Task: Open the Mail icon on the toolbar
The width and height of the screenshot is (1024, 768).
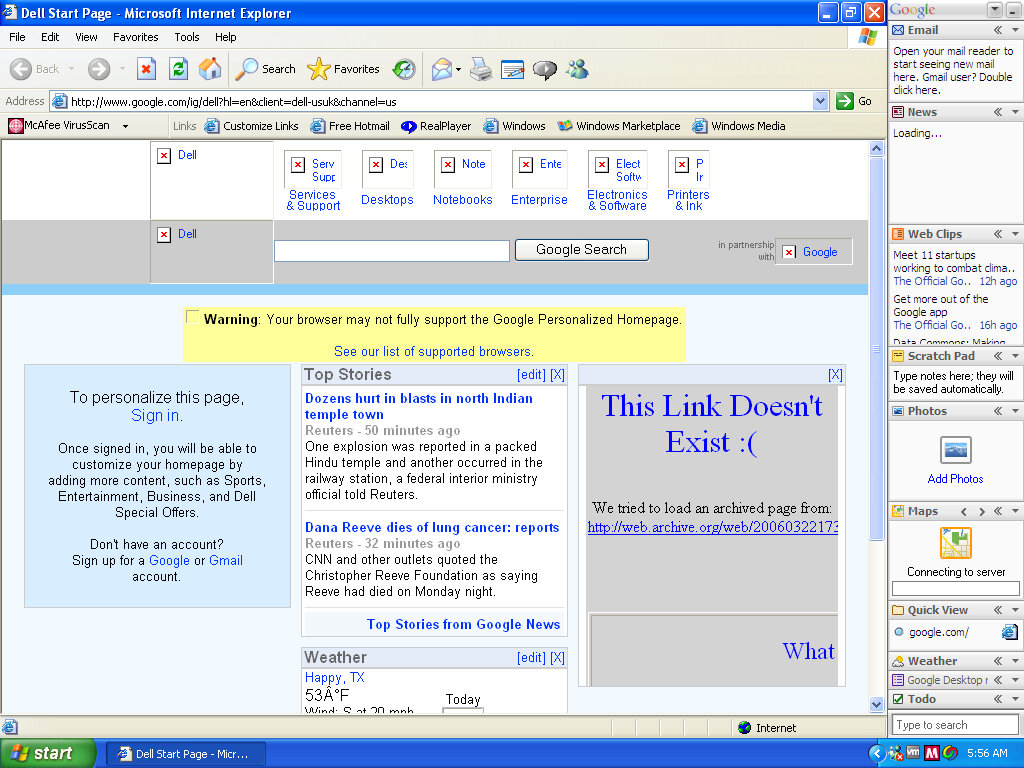Action: coord(440,69)
